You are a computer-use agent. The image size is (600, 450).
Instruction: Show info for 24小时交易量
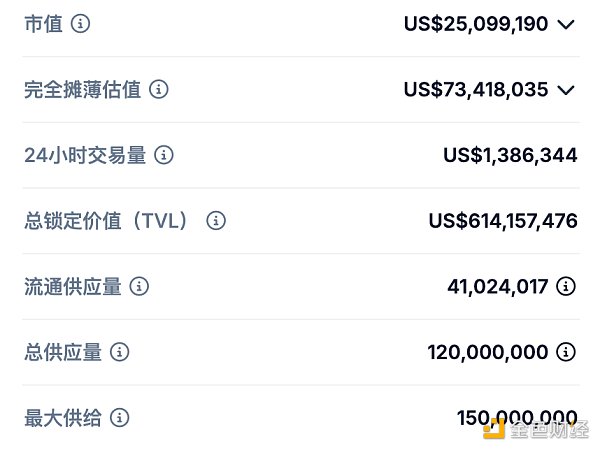(x=164, y=155)
